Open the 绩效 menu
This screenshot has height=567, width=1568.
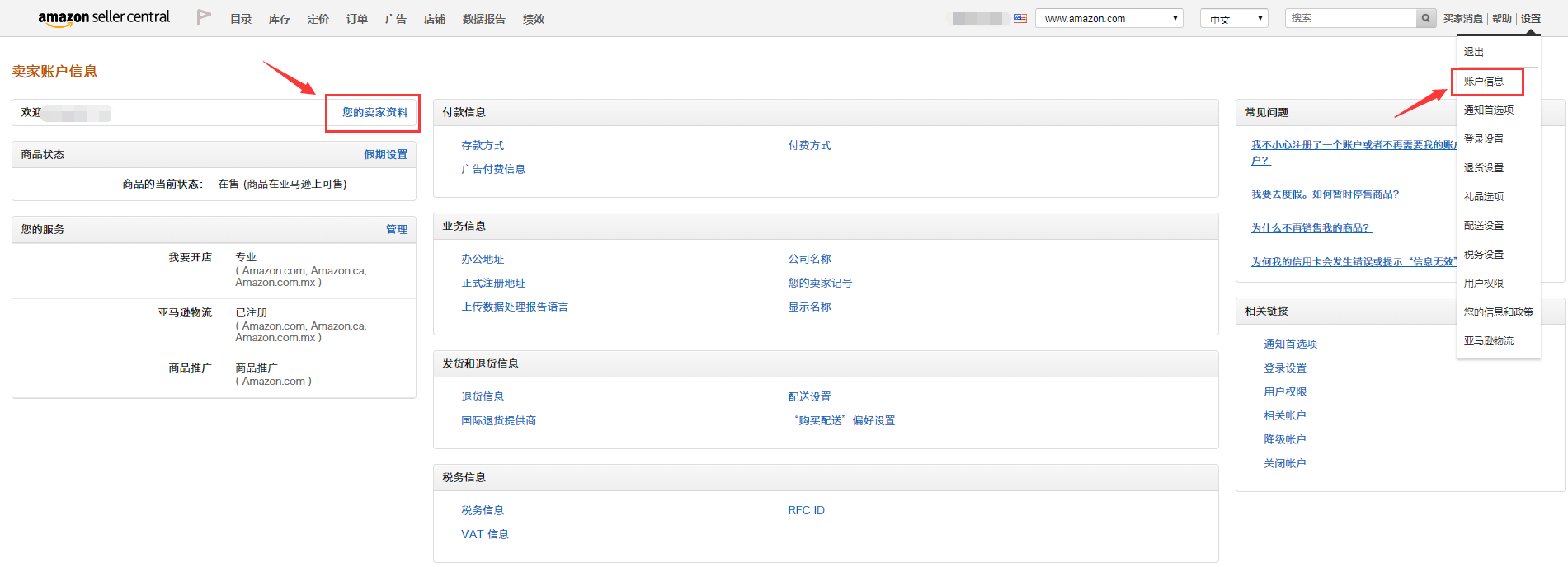pyautogui.click(x=534, y=19)
